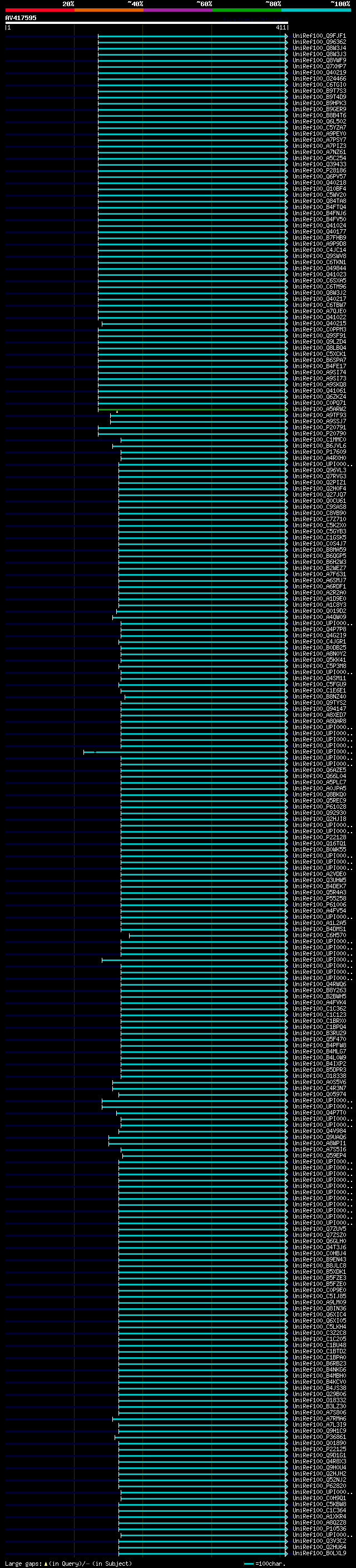Select hit UniRef100_Q2PIZ1

click(x=319, y=482)
